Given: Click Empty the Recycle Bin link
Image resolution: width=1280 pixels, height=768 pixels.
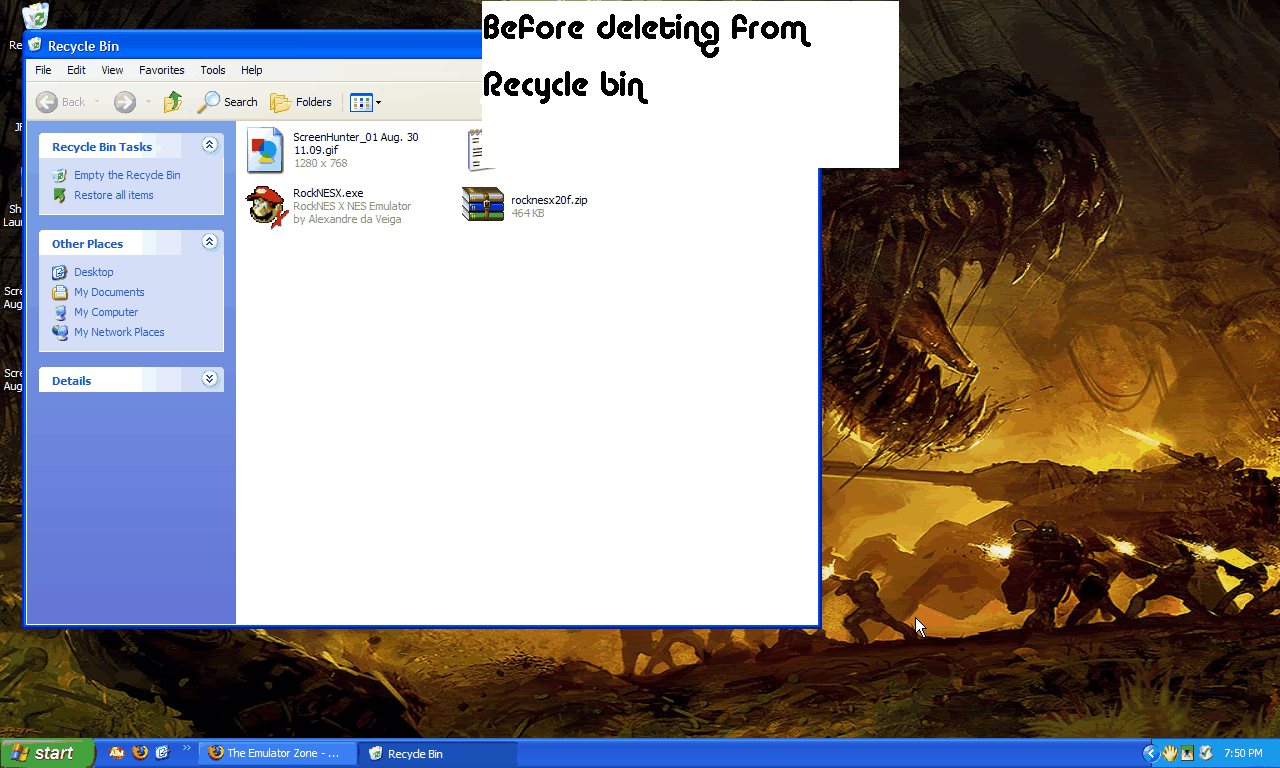Looking at the screenshot, I should pyautogui.click(x=127, y=175).
